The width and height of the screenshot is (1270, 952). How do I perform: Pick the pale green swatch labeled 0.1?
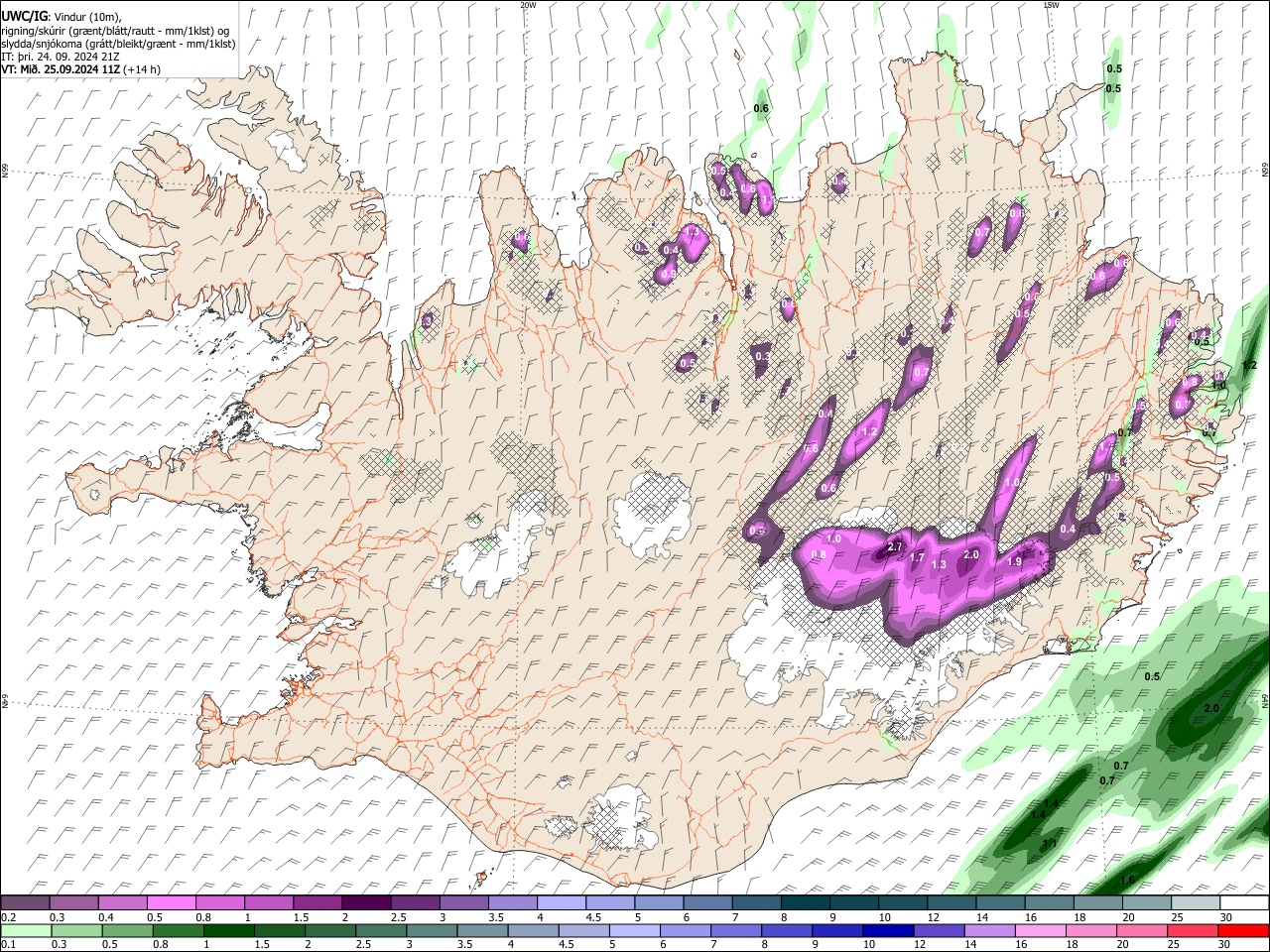(26, 930)
